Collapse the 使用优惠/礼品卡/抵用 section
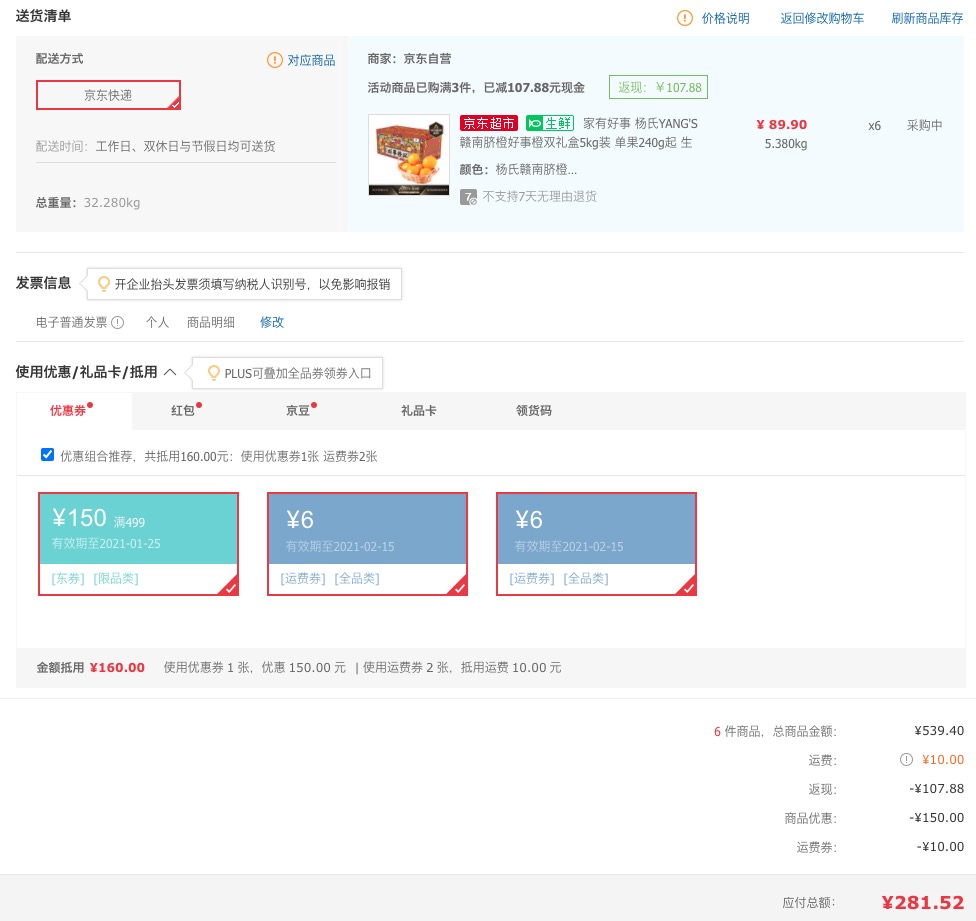Screen dimensions: 976x921 [x=170, y=372]
